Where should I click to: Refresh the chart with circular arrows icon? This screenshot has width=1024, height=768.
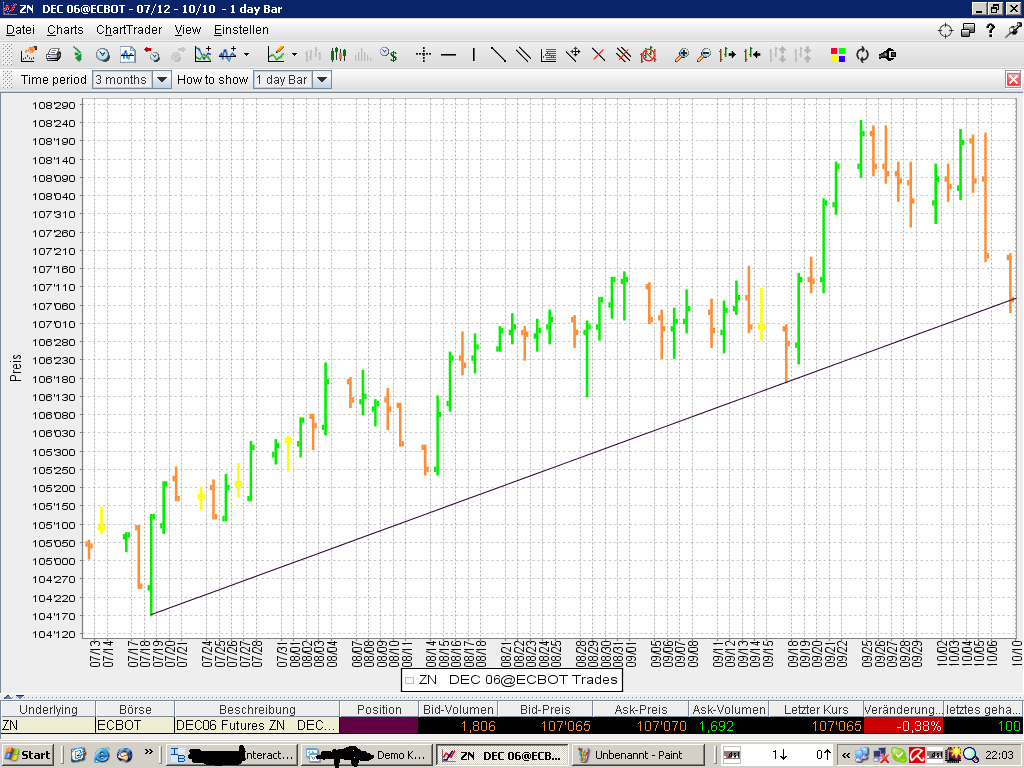point(862,55)
